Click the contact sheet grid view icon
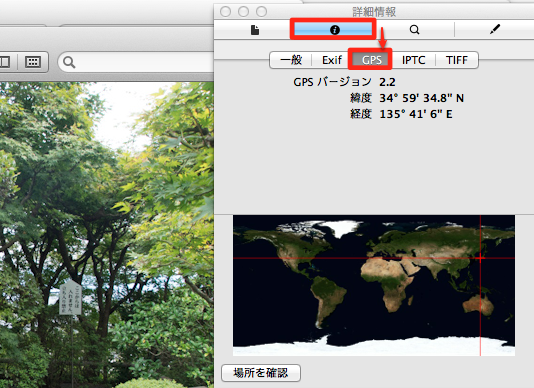534x388 pixels. (x=33, y=62)
